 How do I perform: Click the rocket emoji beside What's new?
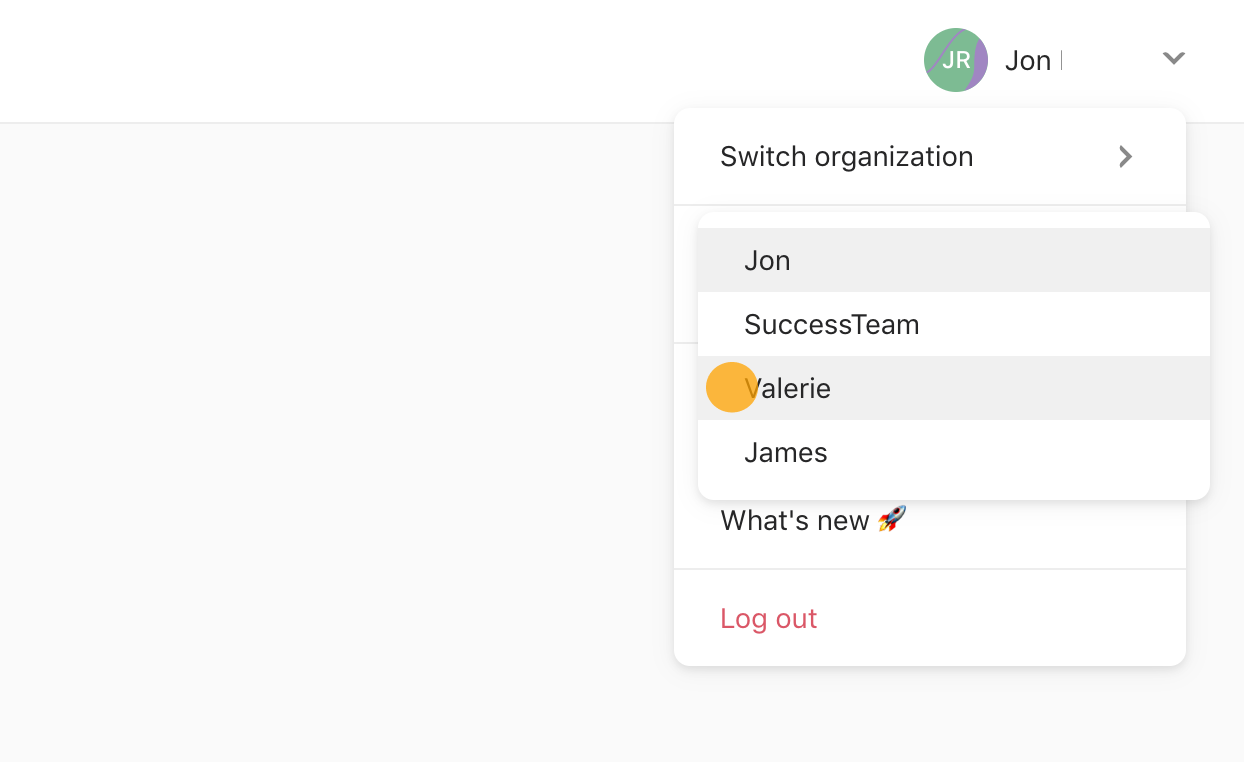892,519
